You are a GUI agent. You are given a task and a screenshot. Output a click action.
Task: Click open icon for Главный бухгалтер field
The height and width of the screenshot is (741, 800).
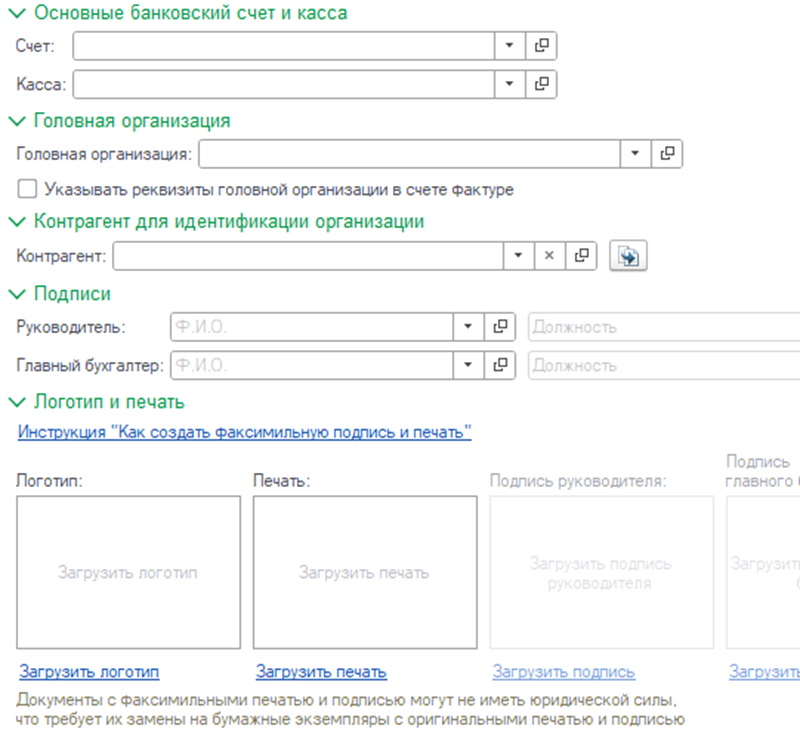[x=500, y=365]
